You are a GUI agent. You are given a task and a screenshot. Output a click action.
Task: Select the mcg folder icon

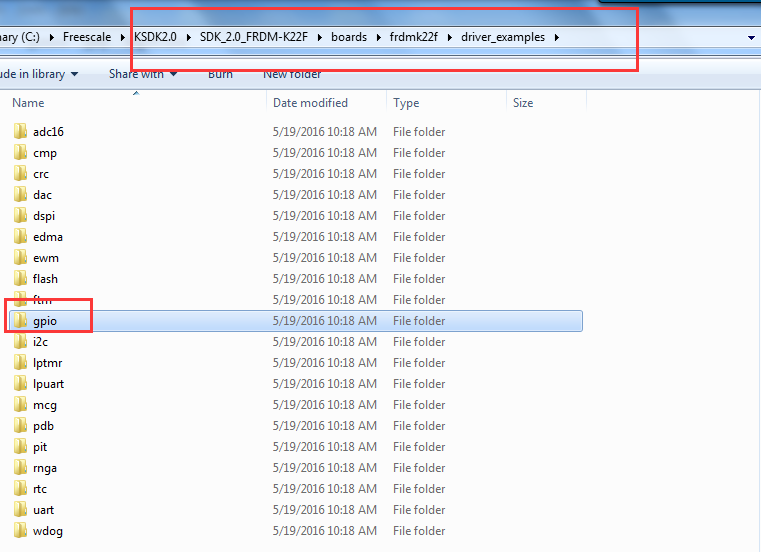20,404
